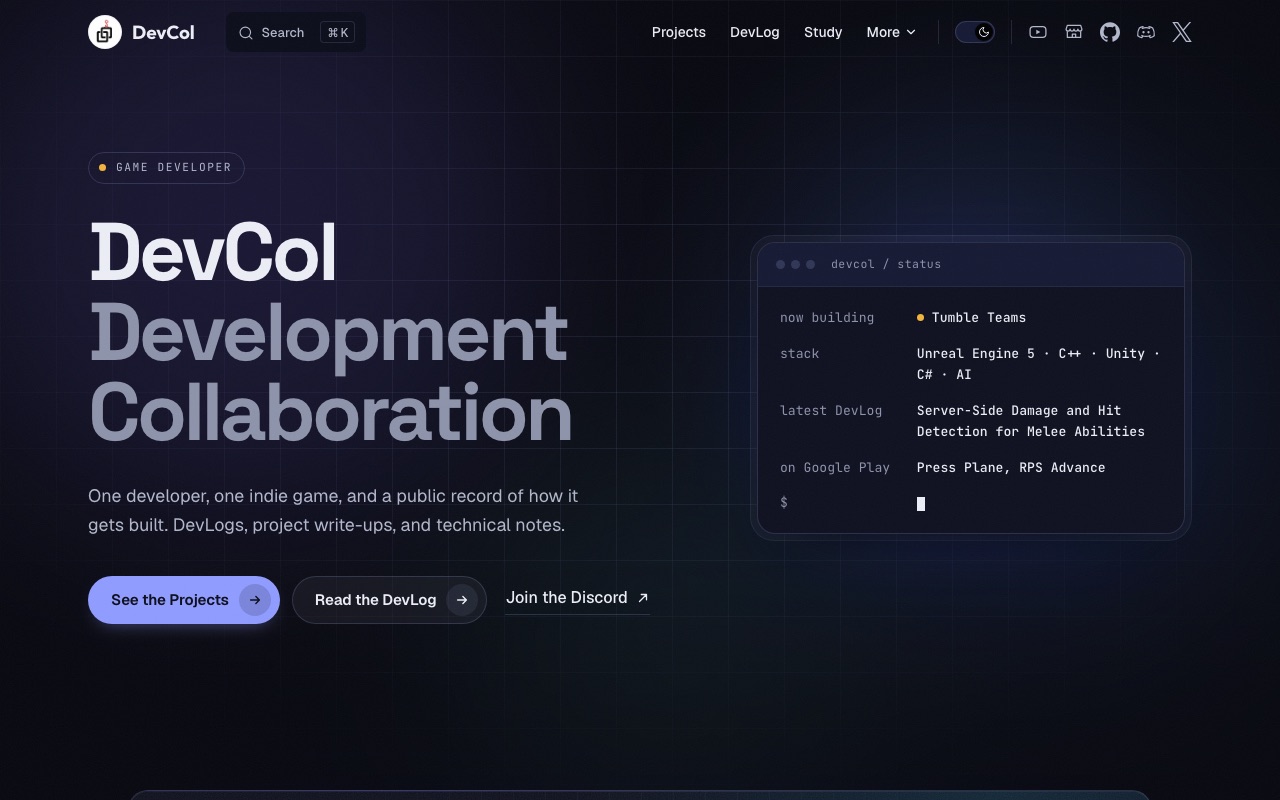Open the YouTube channel icon
This screenshot has width=1280, height=800.
coord(1038,32)
